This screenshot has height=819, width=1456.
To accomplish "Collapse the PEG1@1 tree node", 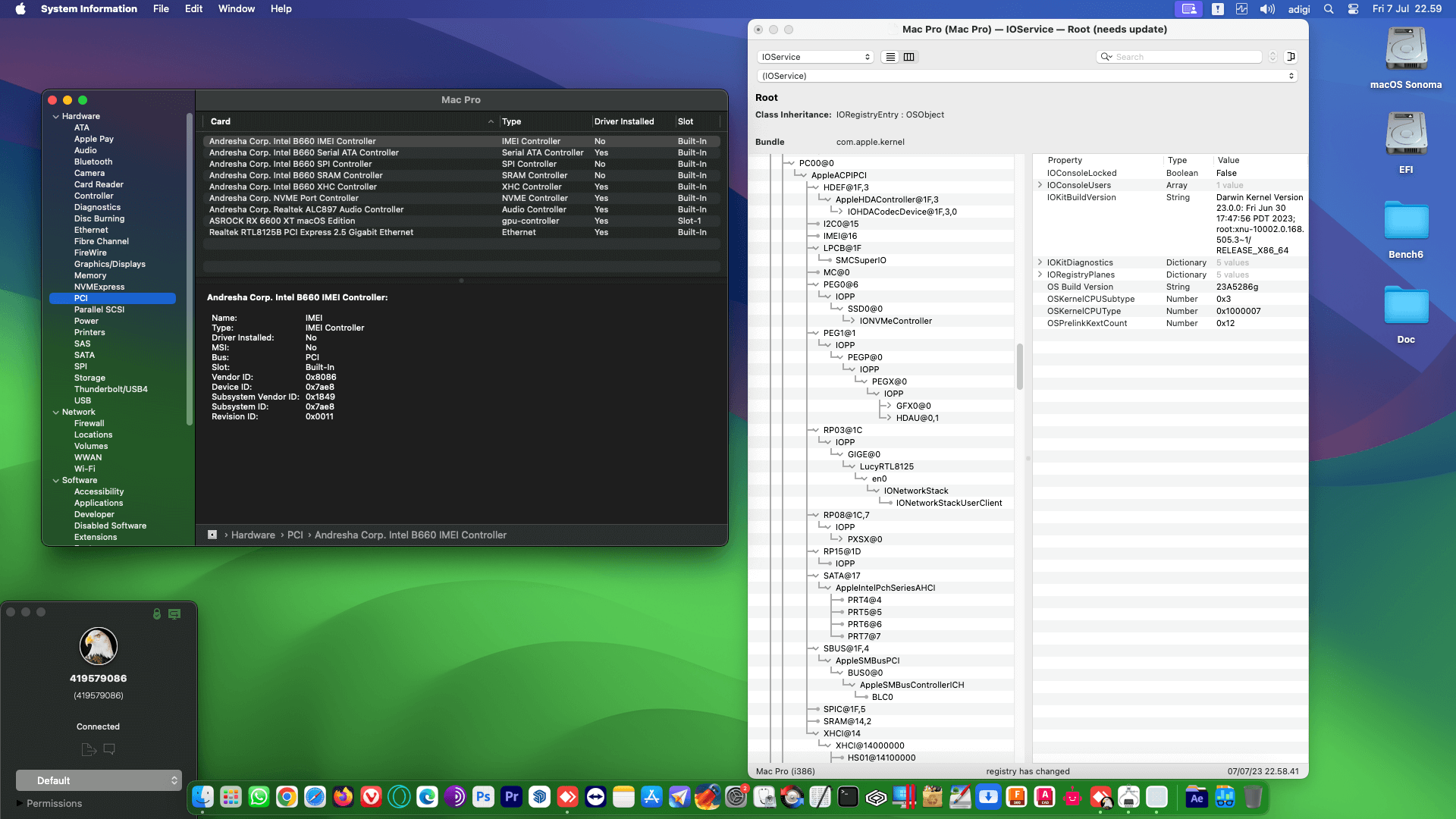I will [x=815, y=333].
